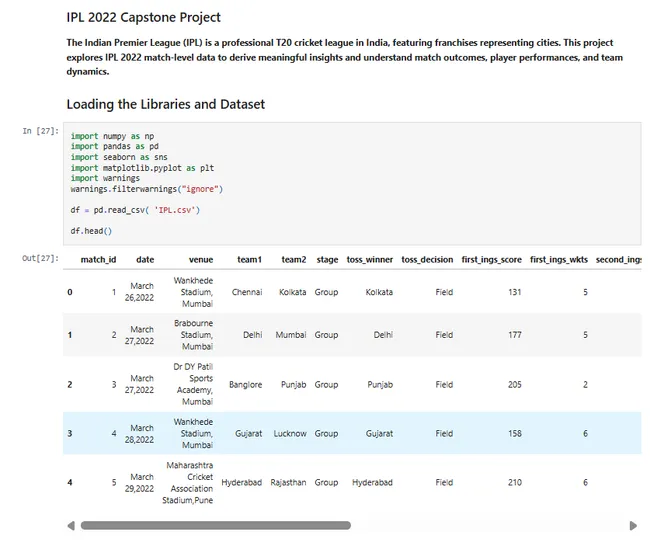Viewport: 650px width, 546px height.
Task: Click the warnings.filterwarnings("ignore") line
Action: [147, 189]
